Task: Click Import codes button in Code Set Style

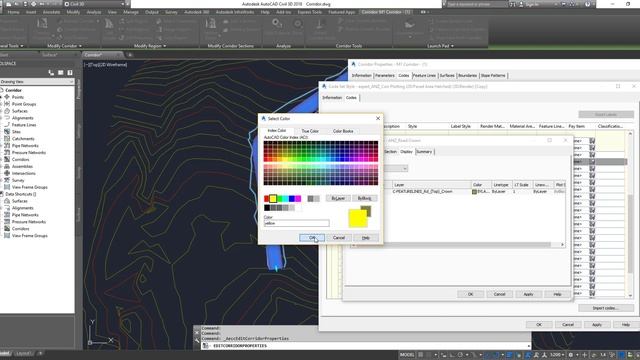Action: pos(606,308)
